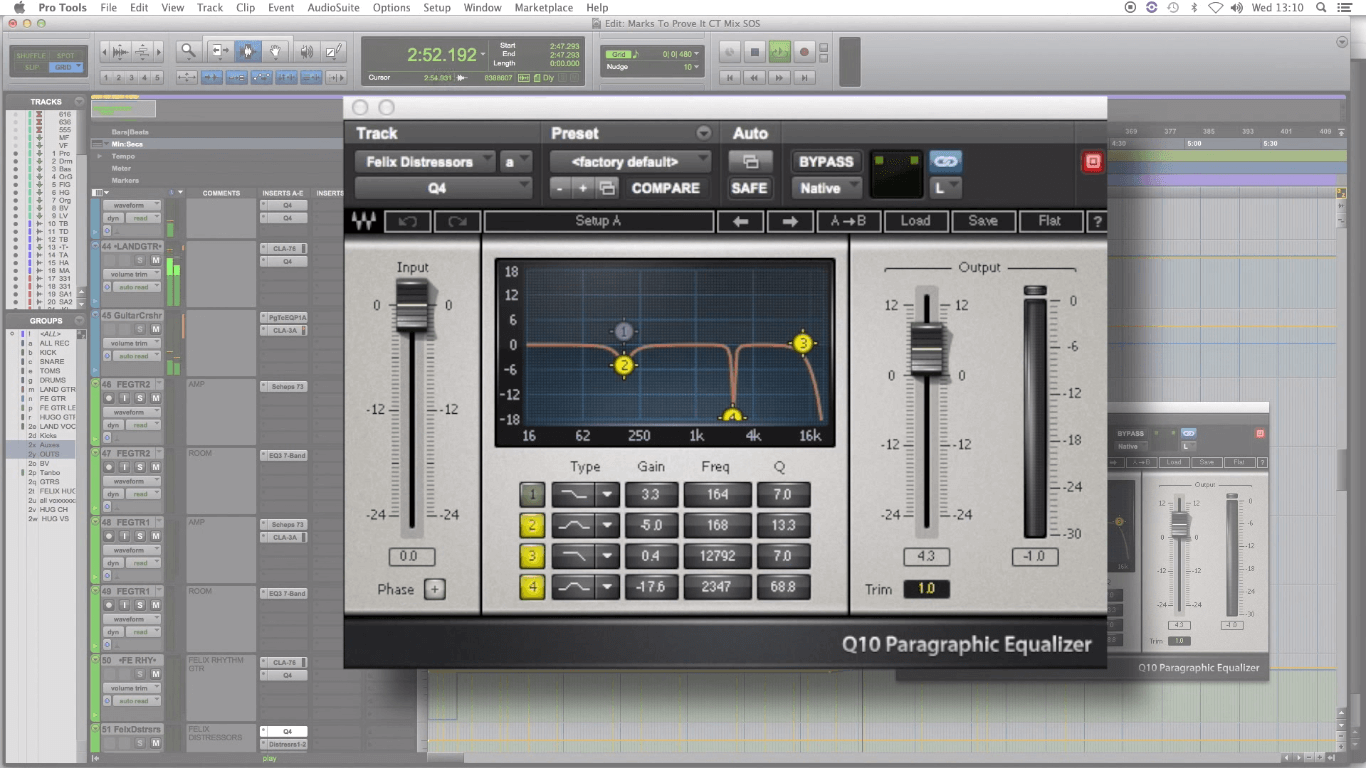Click the Record transport button
The width and height of the screenshot is (1366, 768).
tap(803, 52)
